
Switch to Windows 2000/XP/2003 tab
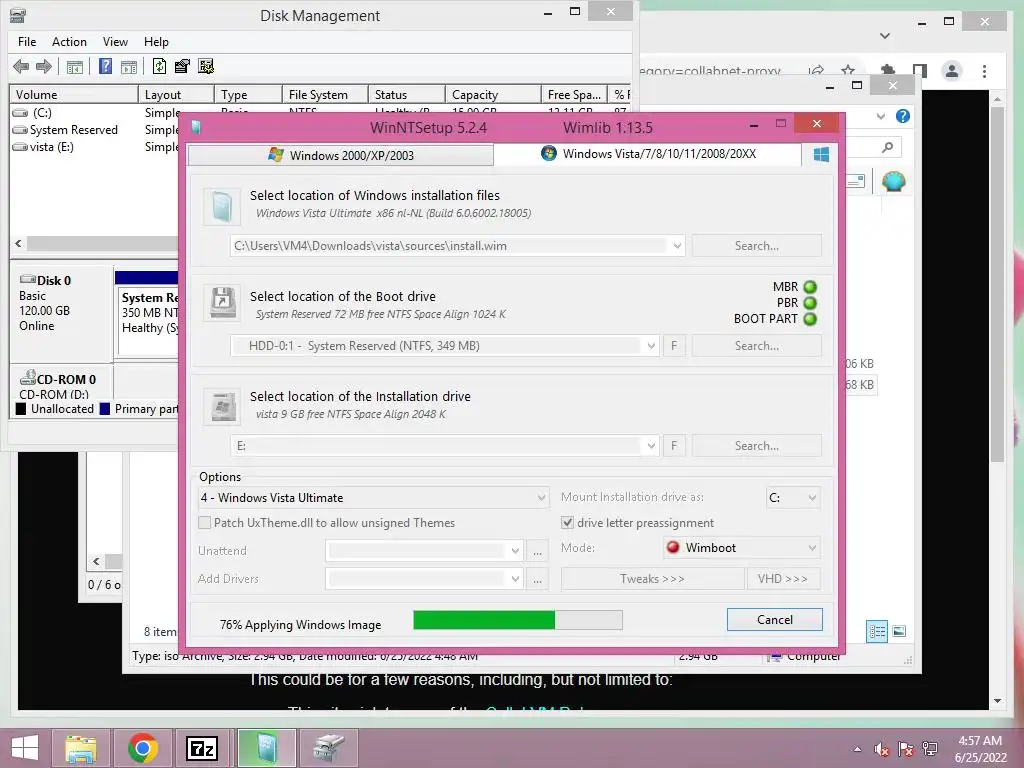pyautogui.click(x=341, y=155)
